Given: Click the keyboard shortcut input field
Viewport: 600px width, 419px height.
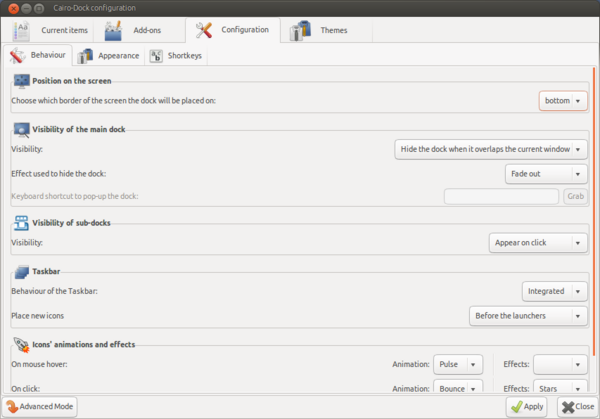Looking at the screenshot, I should pyautogui.click(x=501, y=196).
